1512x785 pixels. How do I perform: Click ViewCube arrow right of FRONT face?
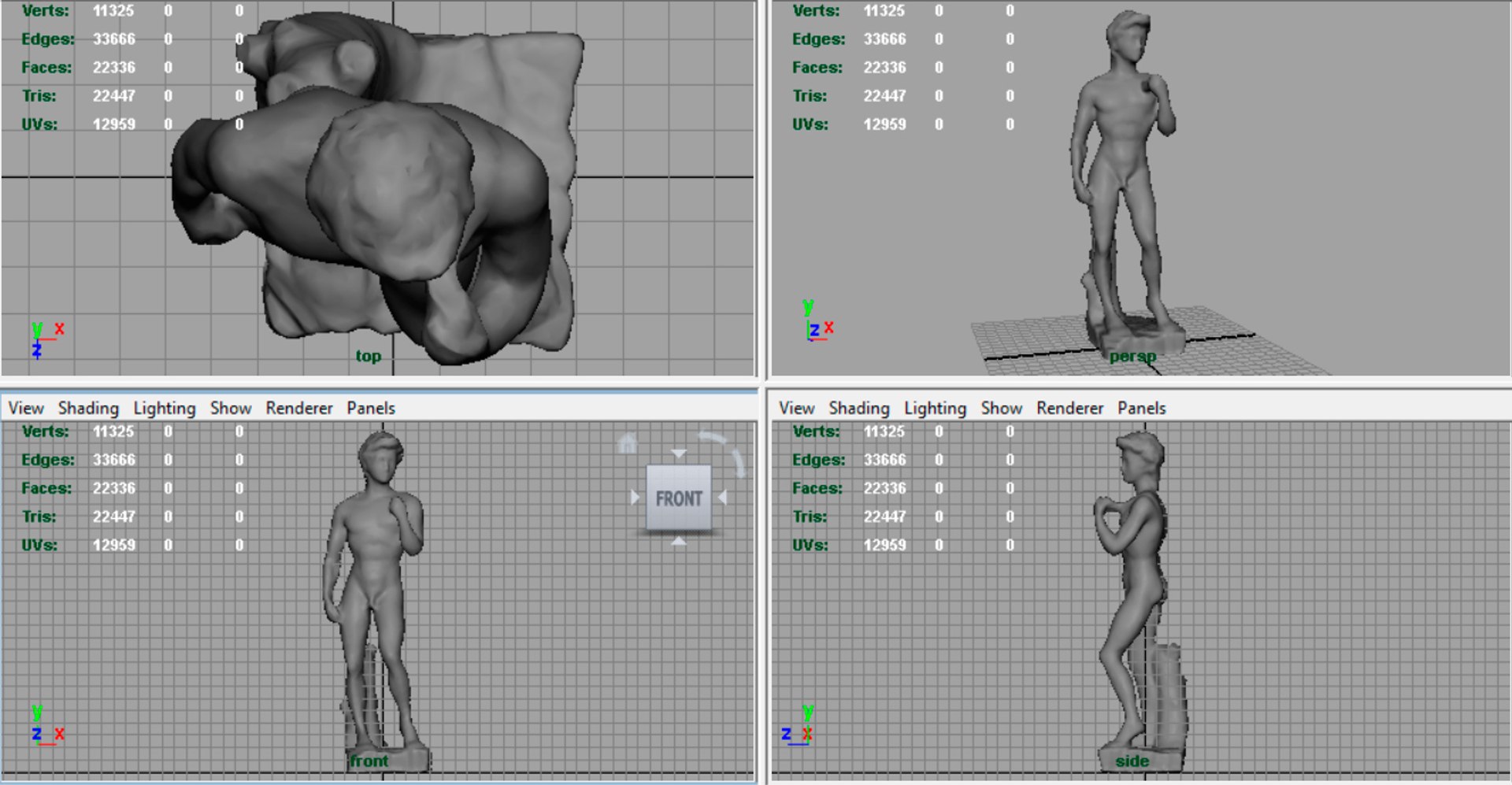722,498
